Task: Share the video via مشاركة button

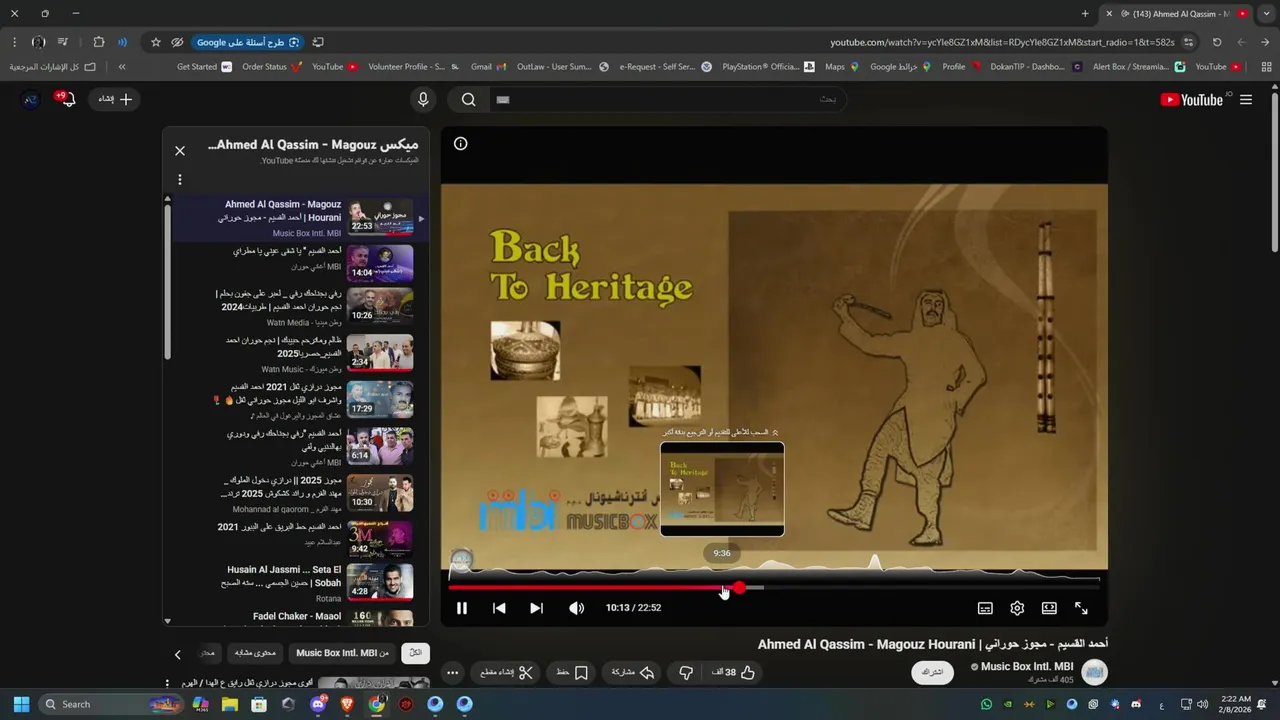Action: click(633, 672)
